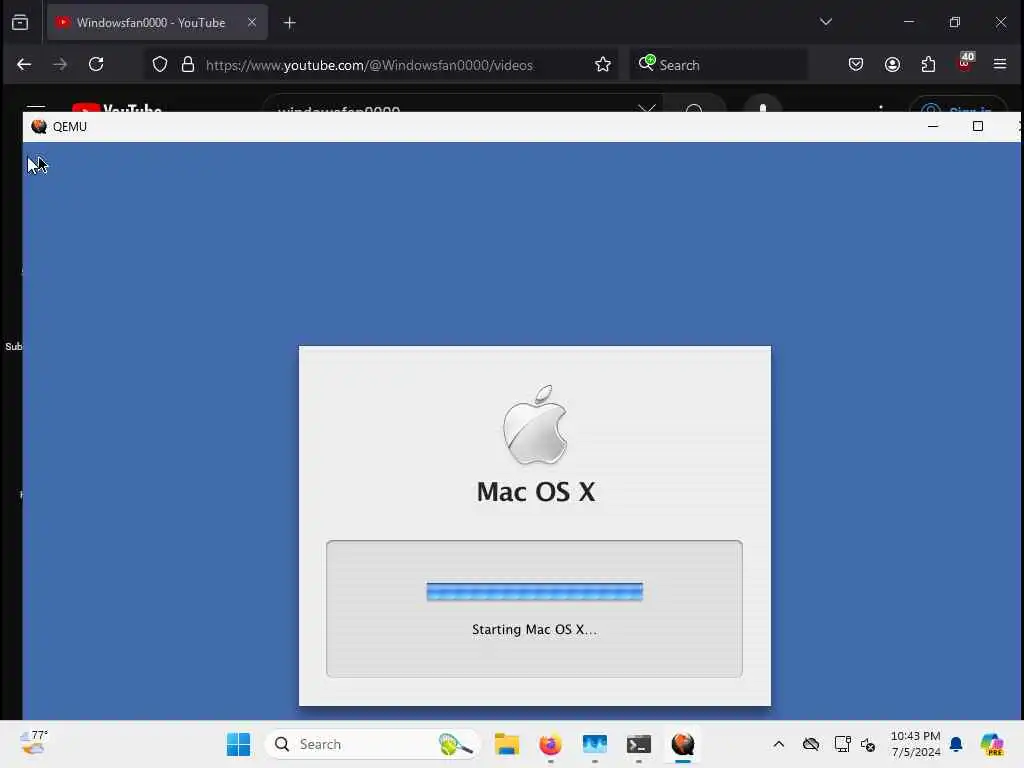This screenshot has width=1024, height=768.
Task: Expand the hidden system tray icons chevron
Action: 778,744
